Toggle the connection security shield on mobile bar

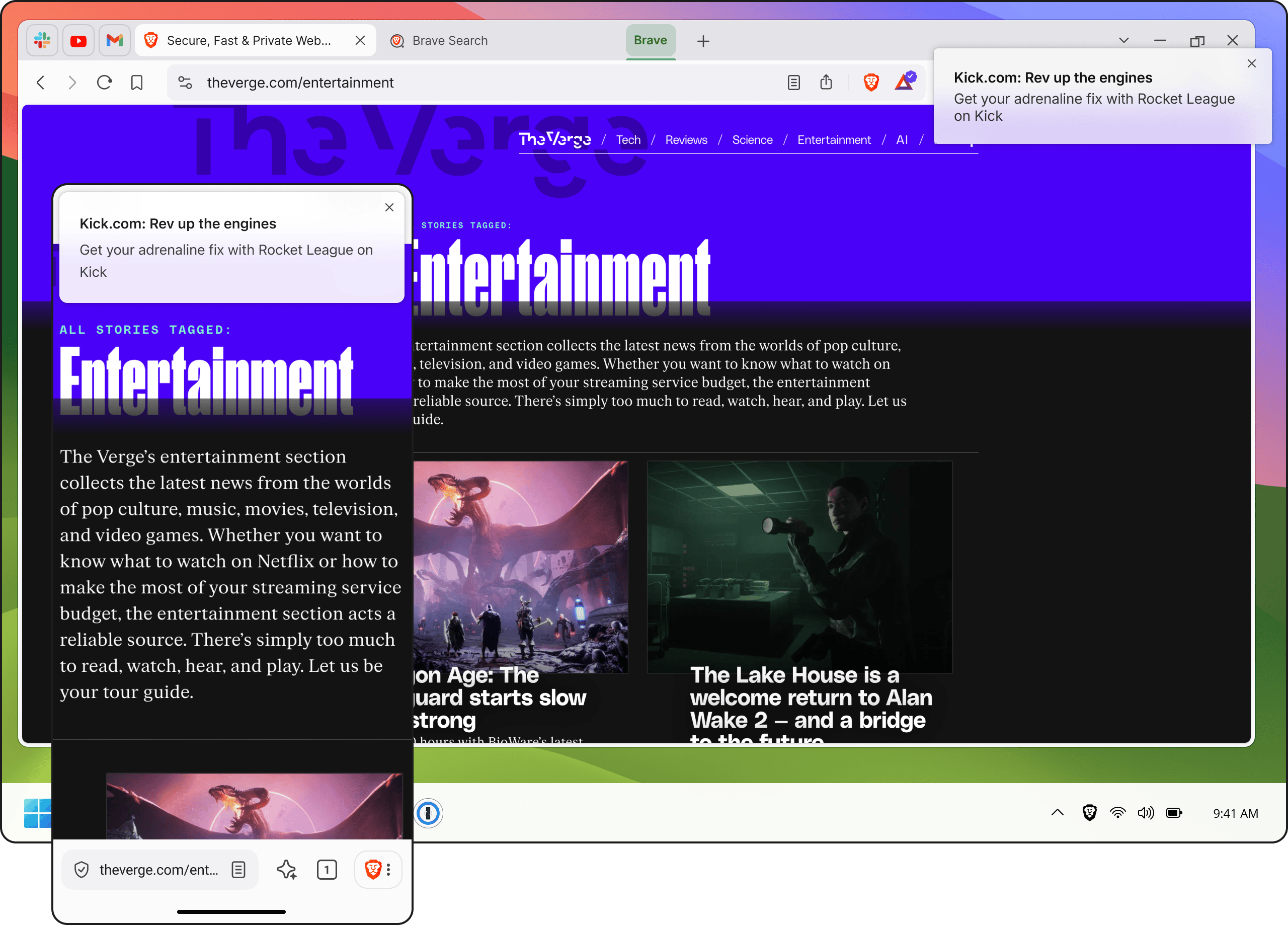(81, 870)
